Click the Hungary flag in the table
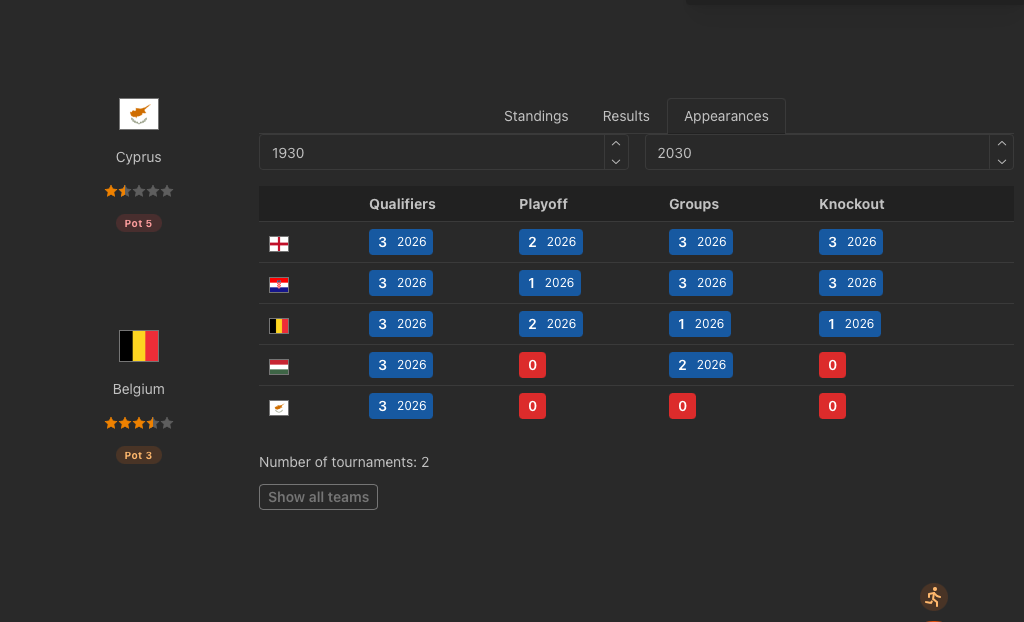 (x=279, y=367)
